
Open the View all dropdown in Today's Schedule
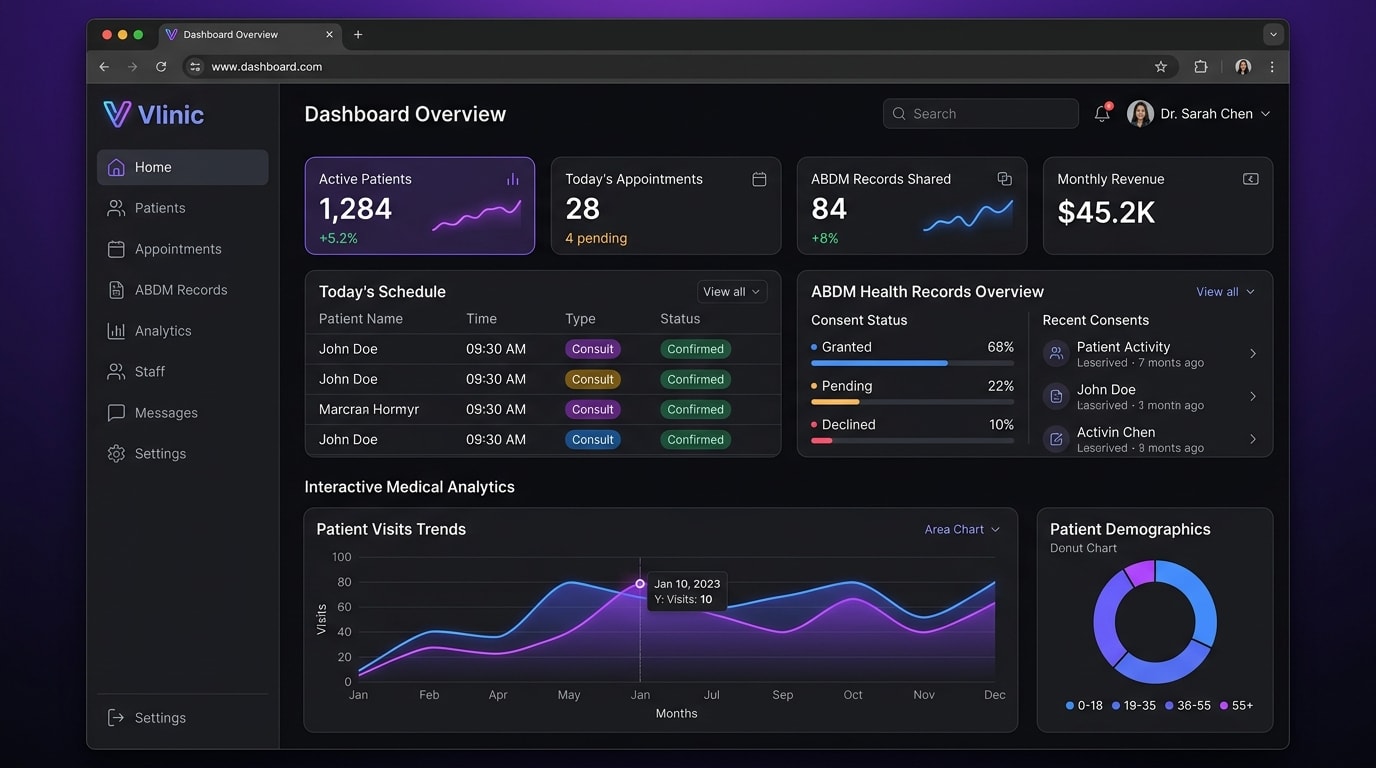click(732, 292)
